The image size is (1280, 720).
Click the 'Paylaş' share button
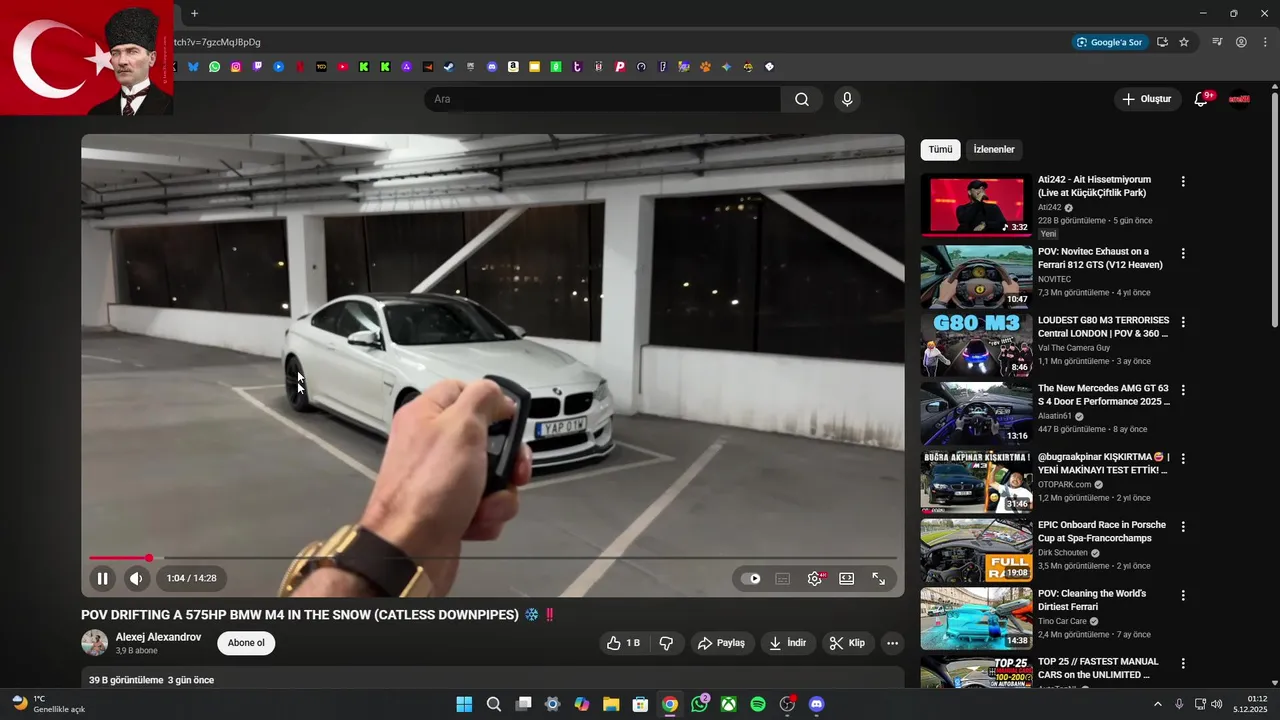pos(721,643)
